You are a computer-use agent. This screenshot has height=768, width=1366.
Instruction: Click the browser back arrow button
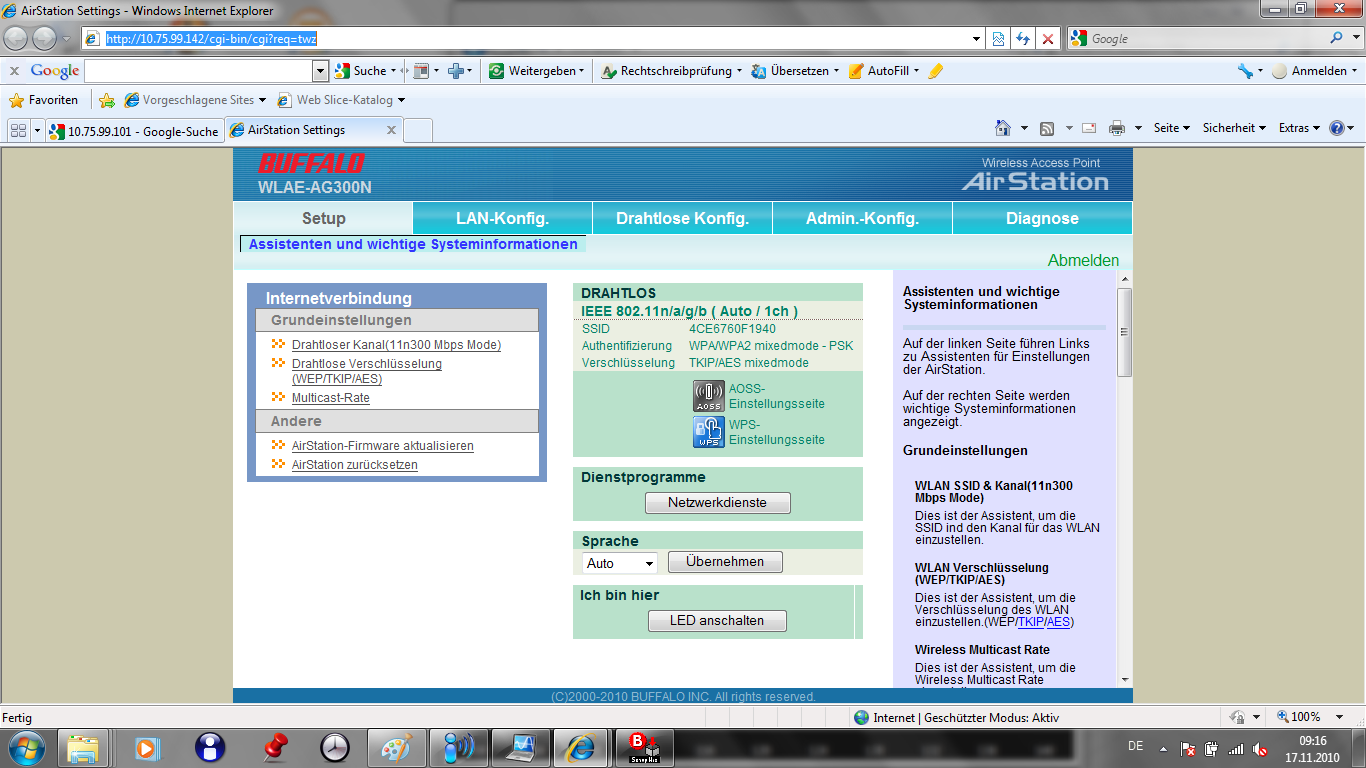tap(17, 38)
